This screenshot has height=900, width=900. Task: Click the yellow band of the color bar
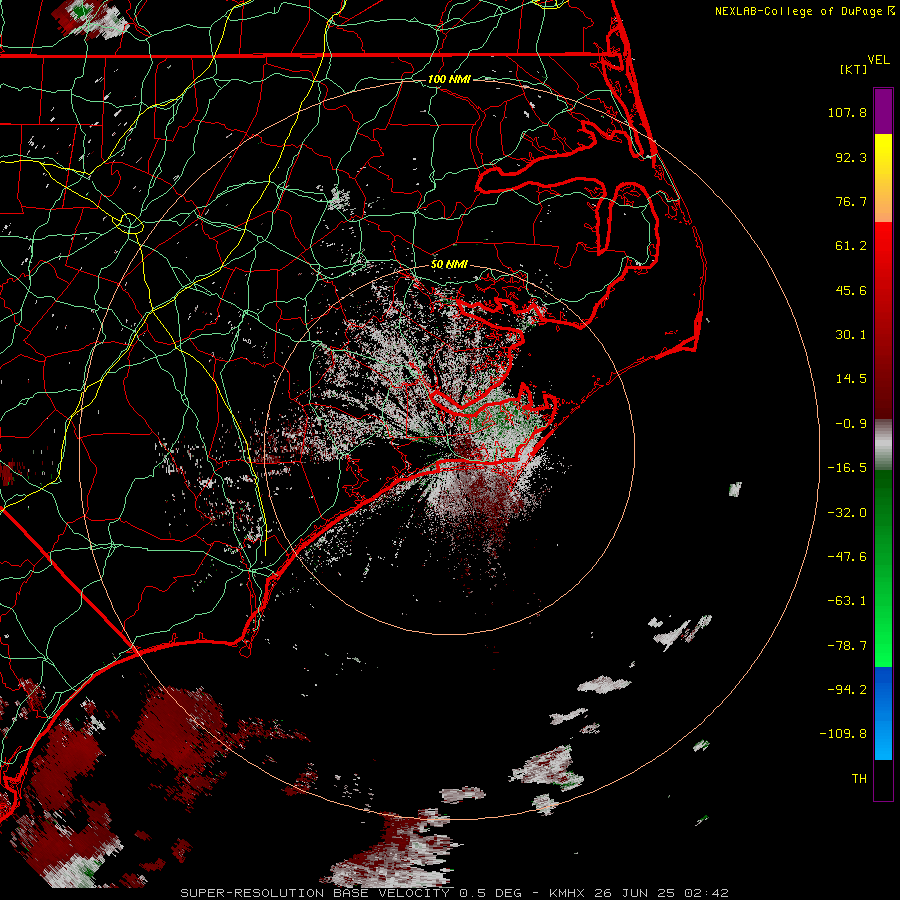pos(883,155)
